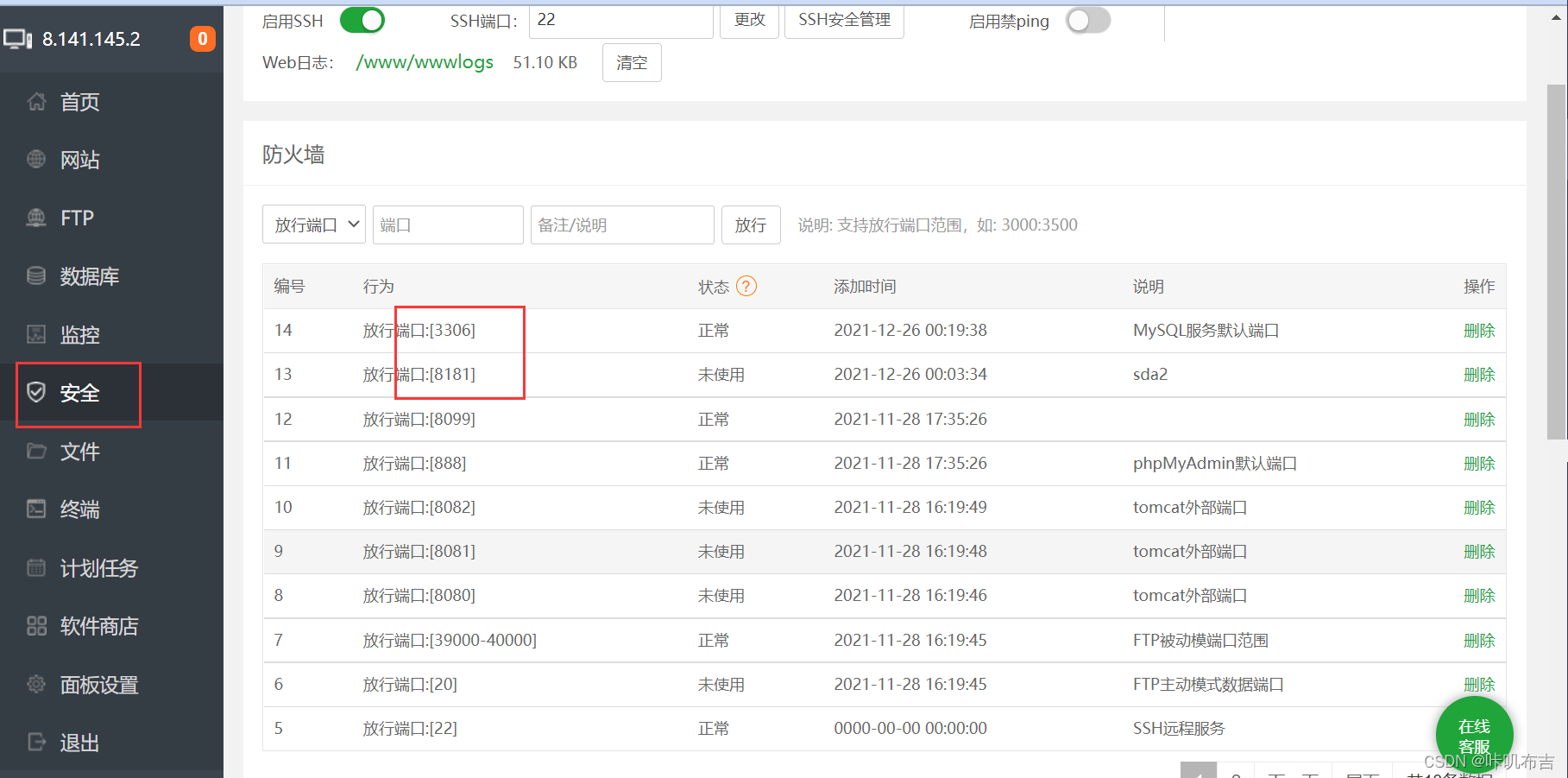Open 计划任务 in the sidebar menu
This screenshot has height=778, width=1568.
[x=99, y=568]
